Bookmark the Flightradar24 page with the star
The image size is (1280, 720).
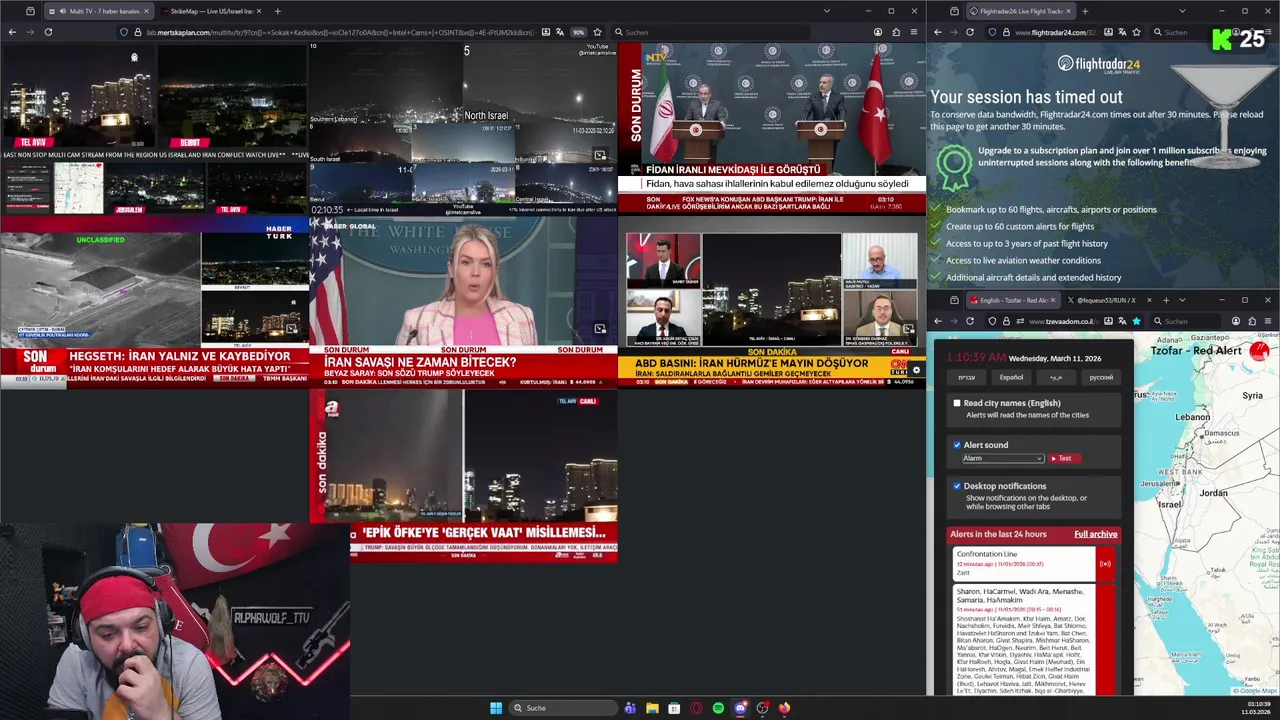[x=1137, y=32]
